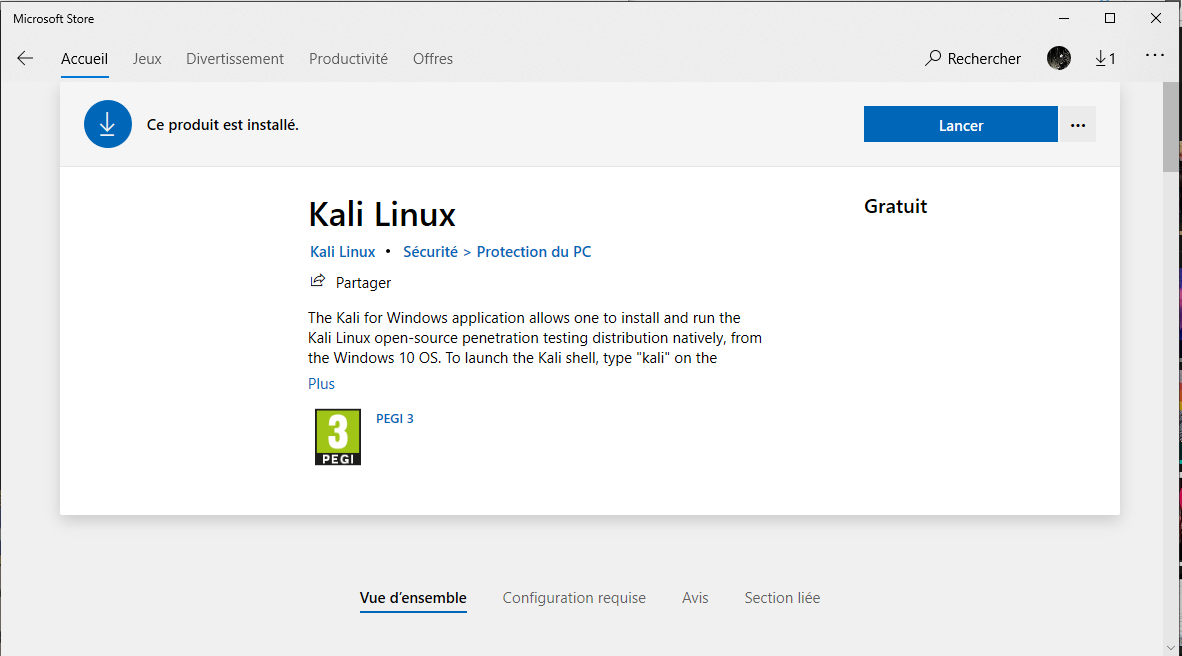This screenshot has width=1182, height=656.
Task: Click the Kali Linux app title
Action: click(x=382, y=214)
